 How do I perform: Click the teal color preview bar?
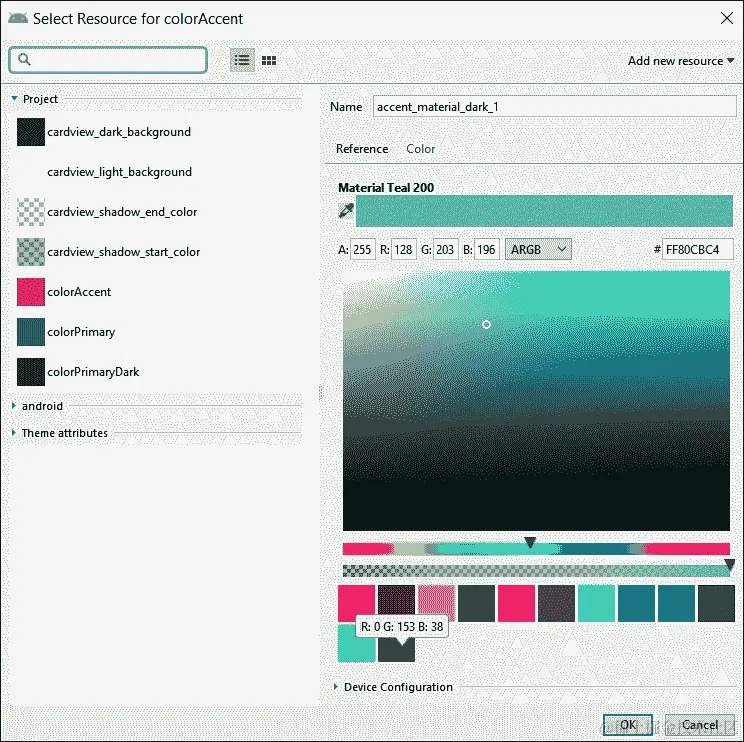(x=544, y=211)
